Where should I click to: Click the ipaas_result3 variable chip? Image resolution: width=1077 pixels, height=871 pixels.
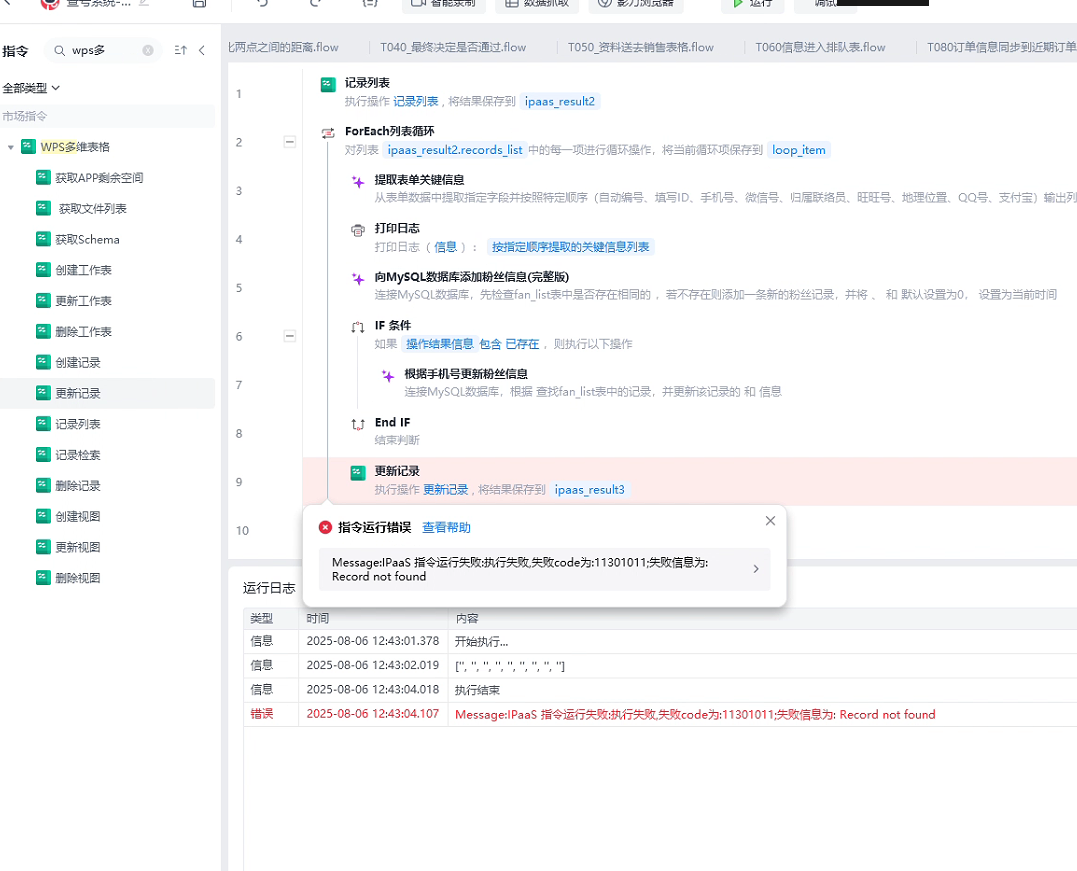tap(590, 490)
